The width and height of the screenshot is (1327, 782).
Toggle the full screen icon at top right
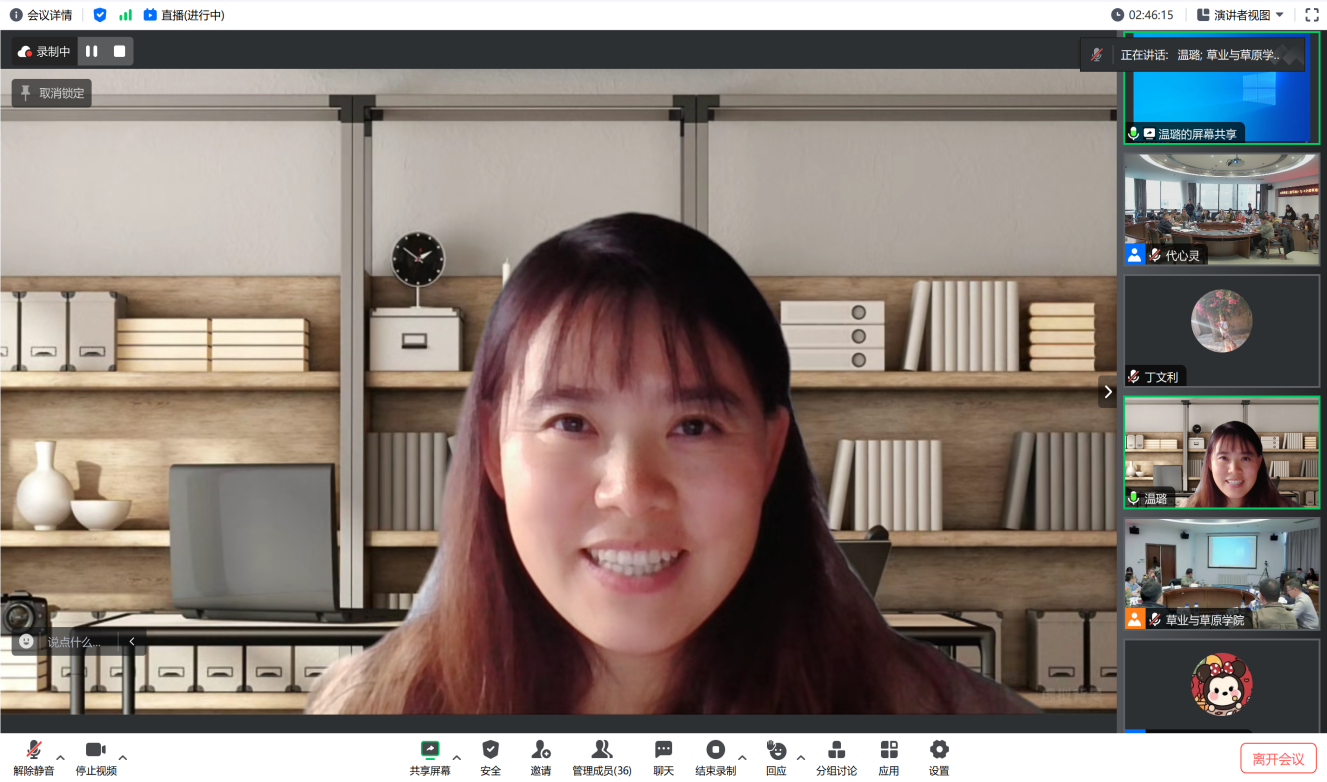click(1312, 15)
